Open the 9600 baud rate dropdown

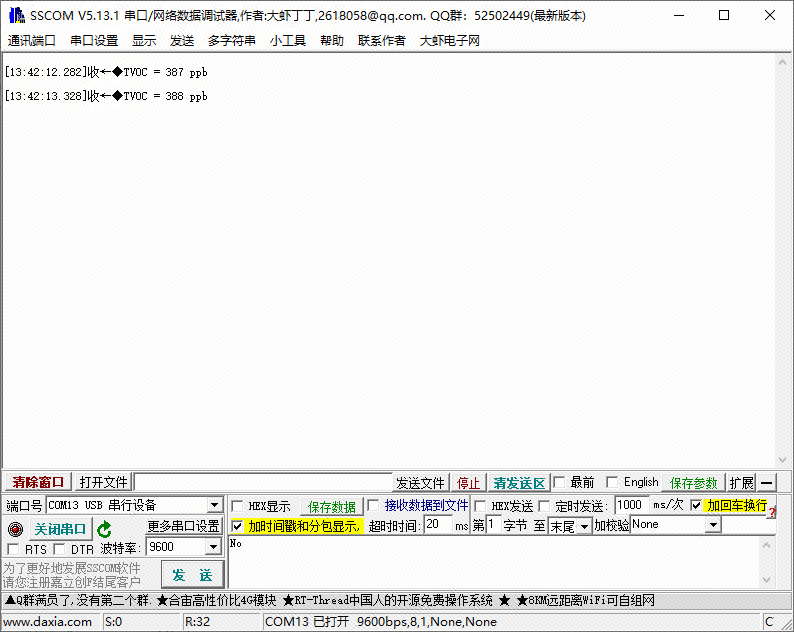pos(213,547)
